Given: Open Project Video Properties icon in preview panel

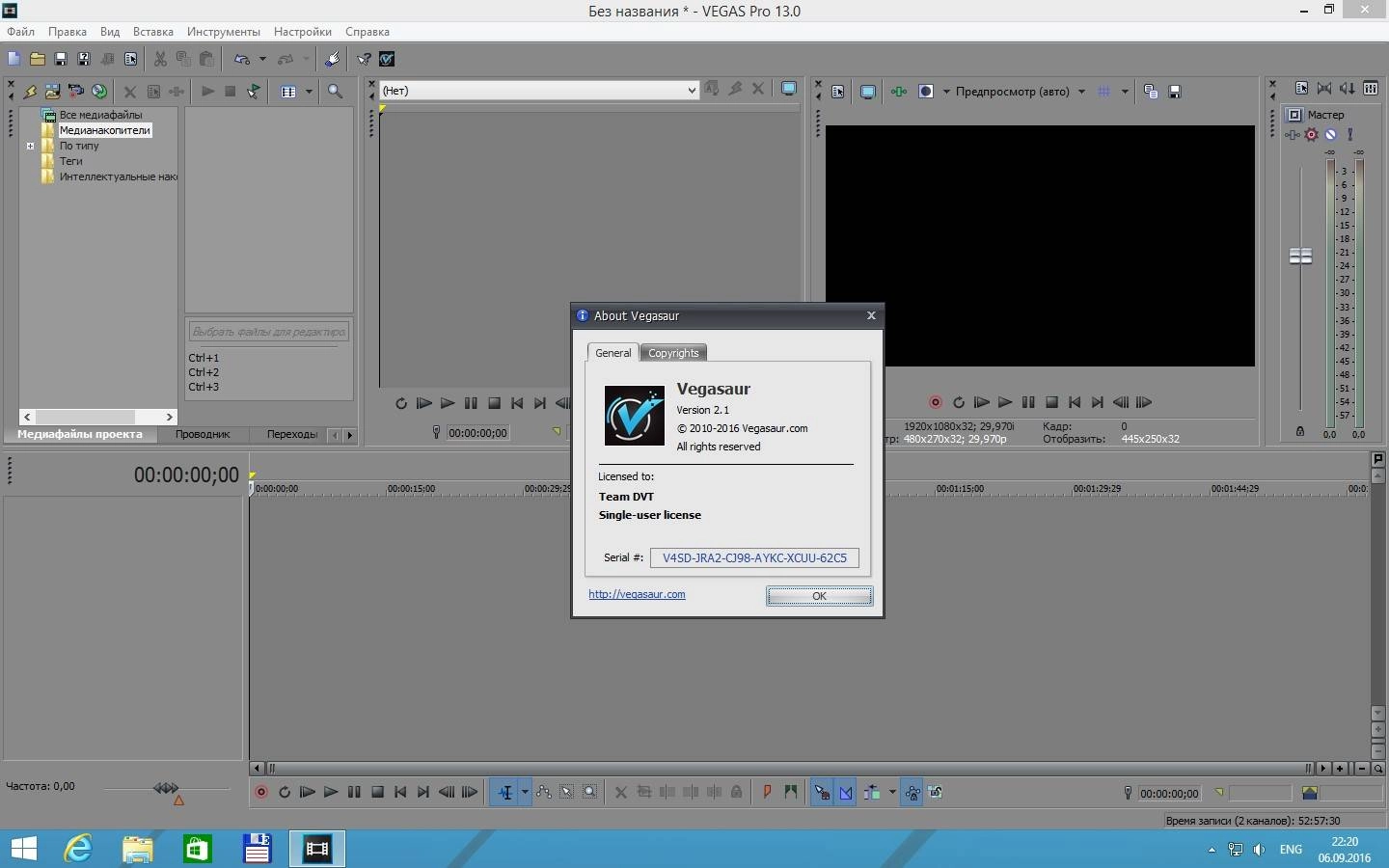Looking at the screenshot, I should pyautogui.click(x=837, y=92).
